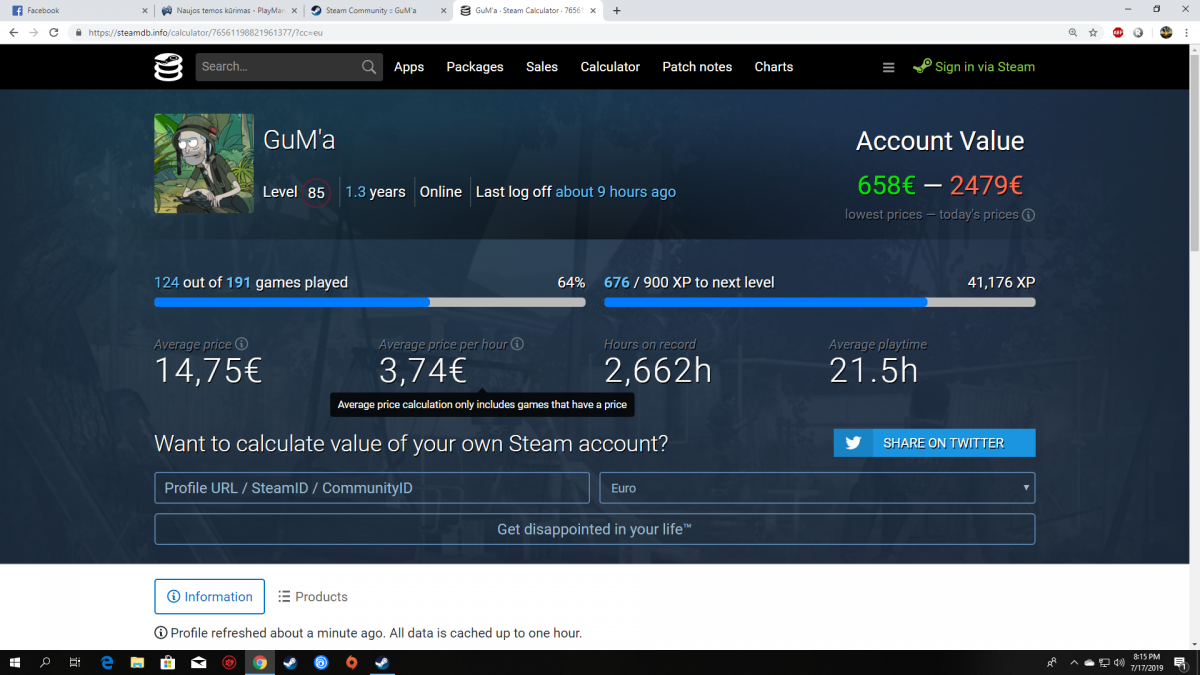
Task: Open the Sales menu item
Action: (542, 67)
